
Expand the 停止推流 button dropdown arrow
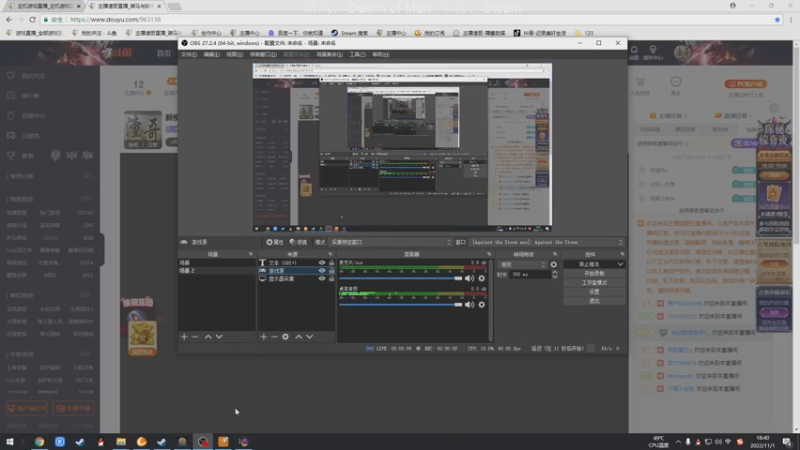point(620,264)
